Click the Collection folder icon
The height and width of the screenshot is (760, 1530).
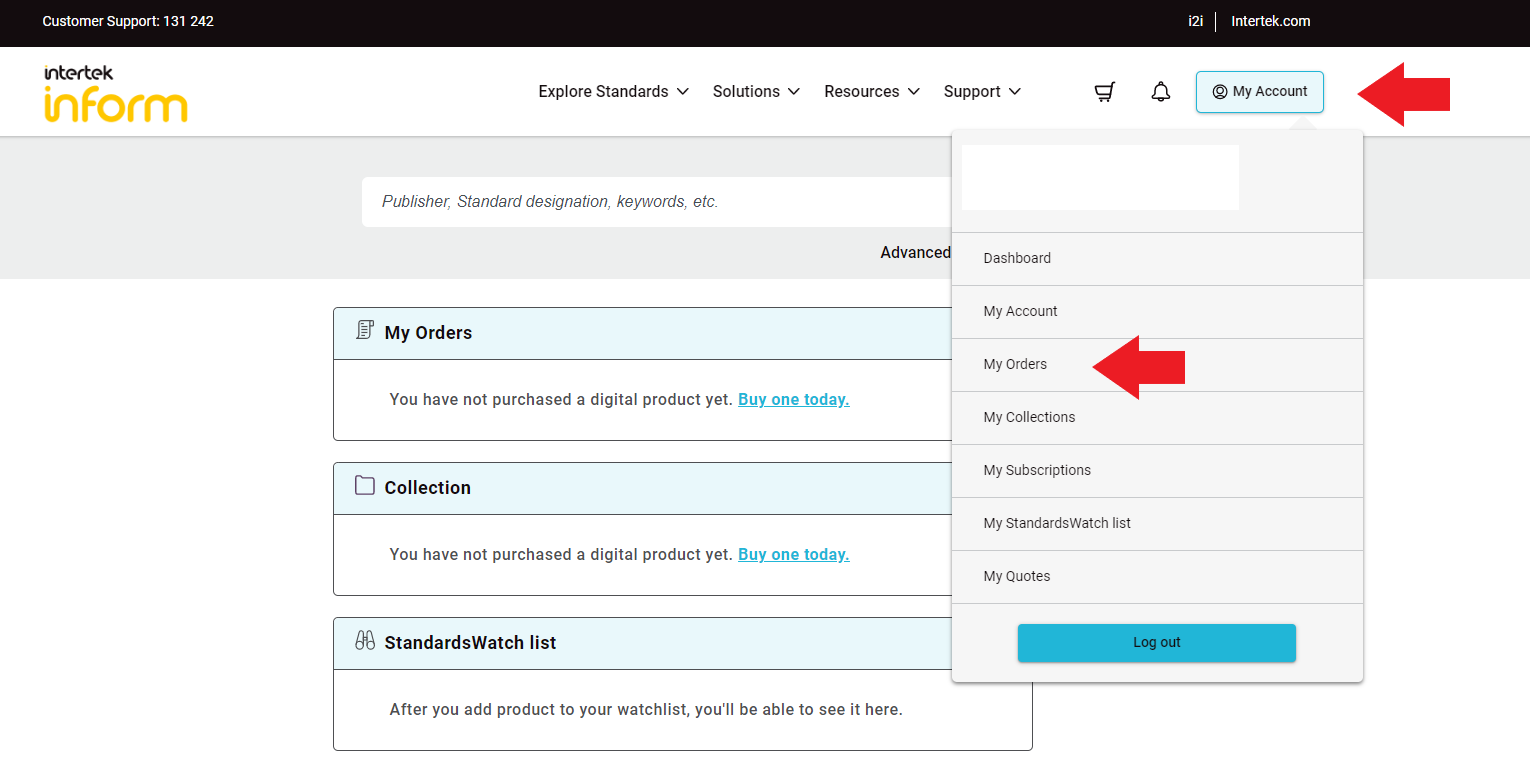365,486
